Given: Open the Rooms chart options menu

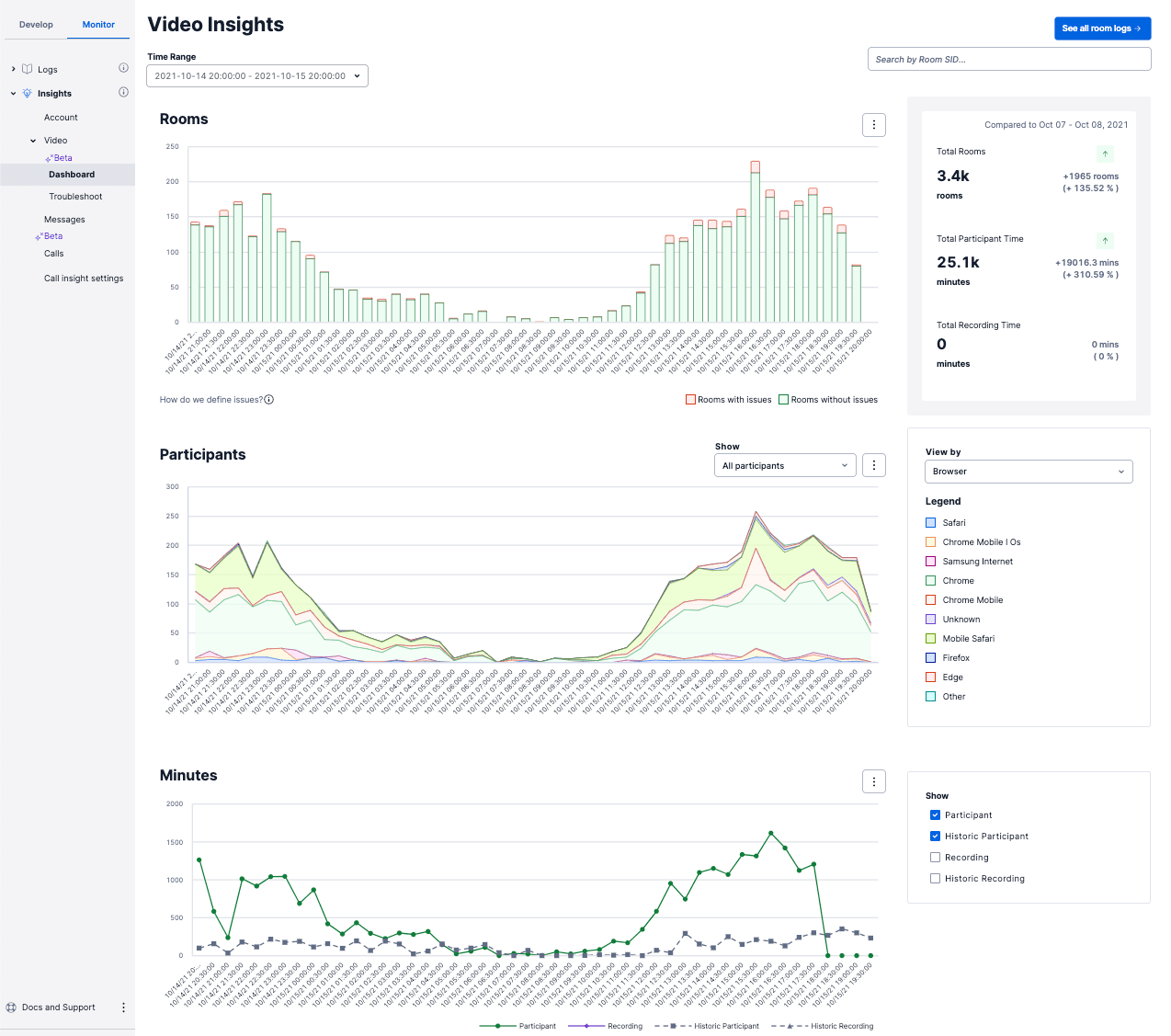Looking at the screenshot, I should tap(873, 124).
